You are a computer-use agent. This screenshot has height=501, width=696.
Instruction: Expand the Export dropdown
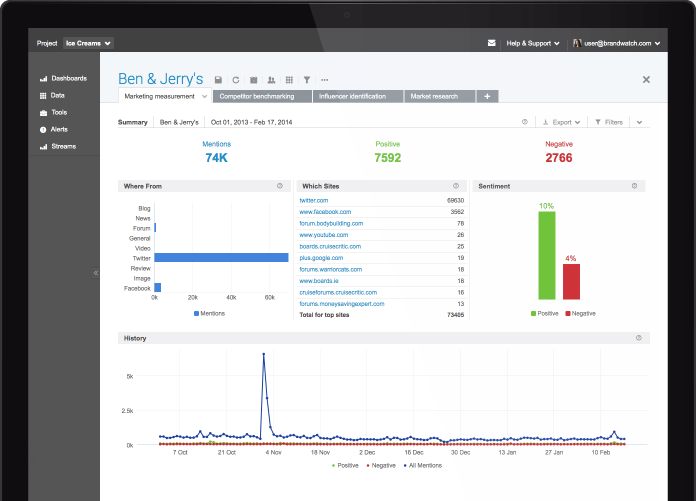[562, 122]
